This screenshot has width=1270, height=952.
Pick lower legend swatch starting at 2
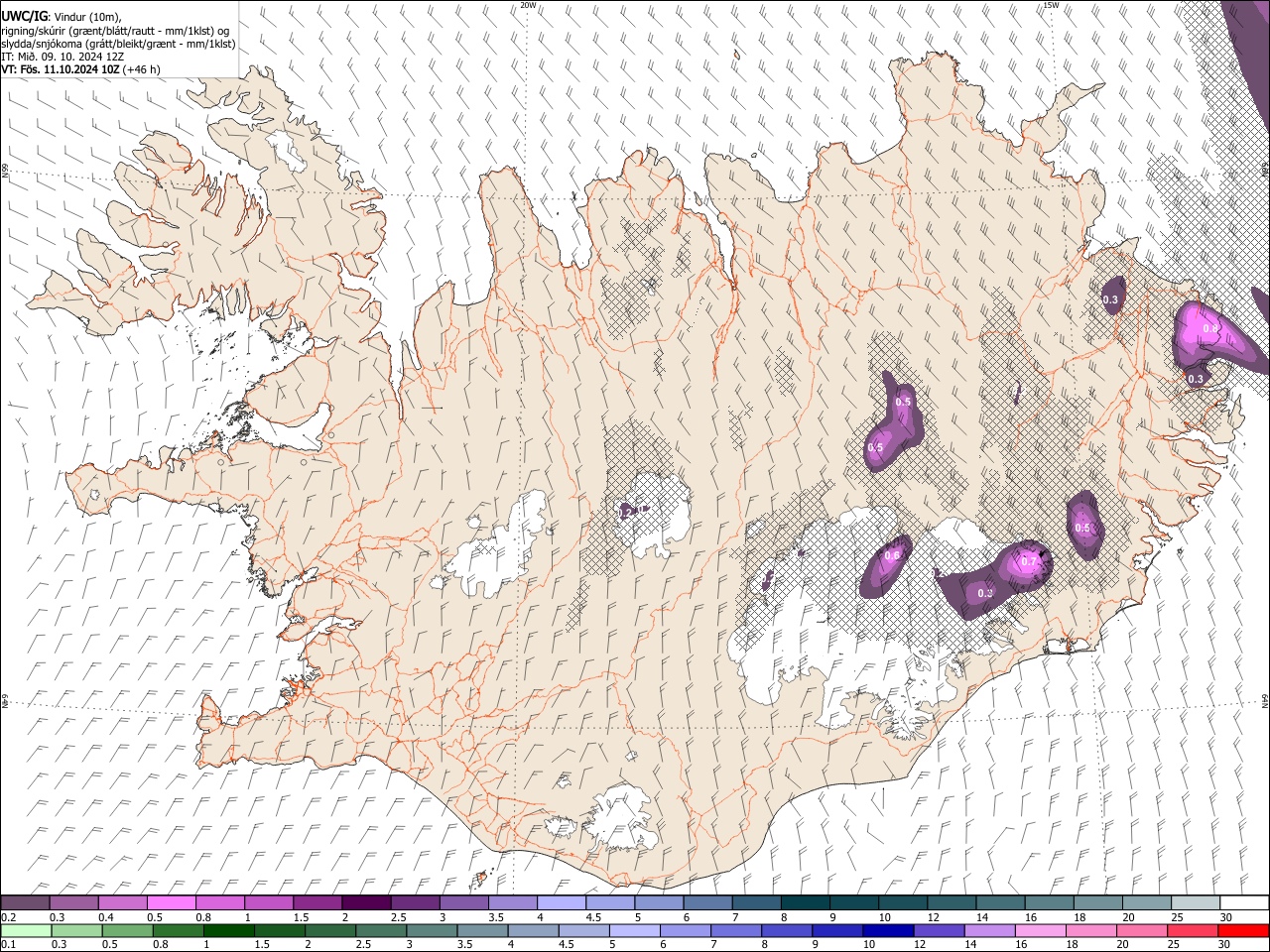point(330,931)
